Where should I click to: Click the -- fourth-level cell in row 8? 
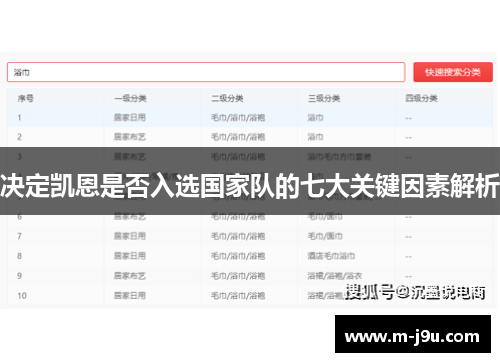click(408, 256)
